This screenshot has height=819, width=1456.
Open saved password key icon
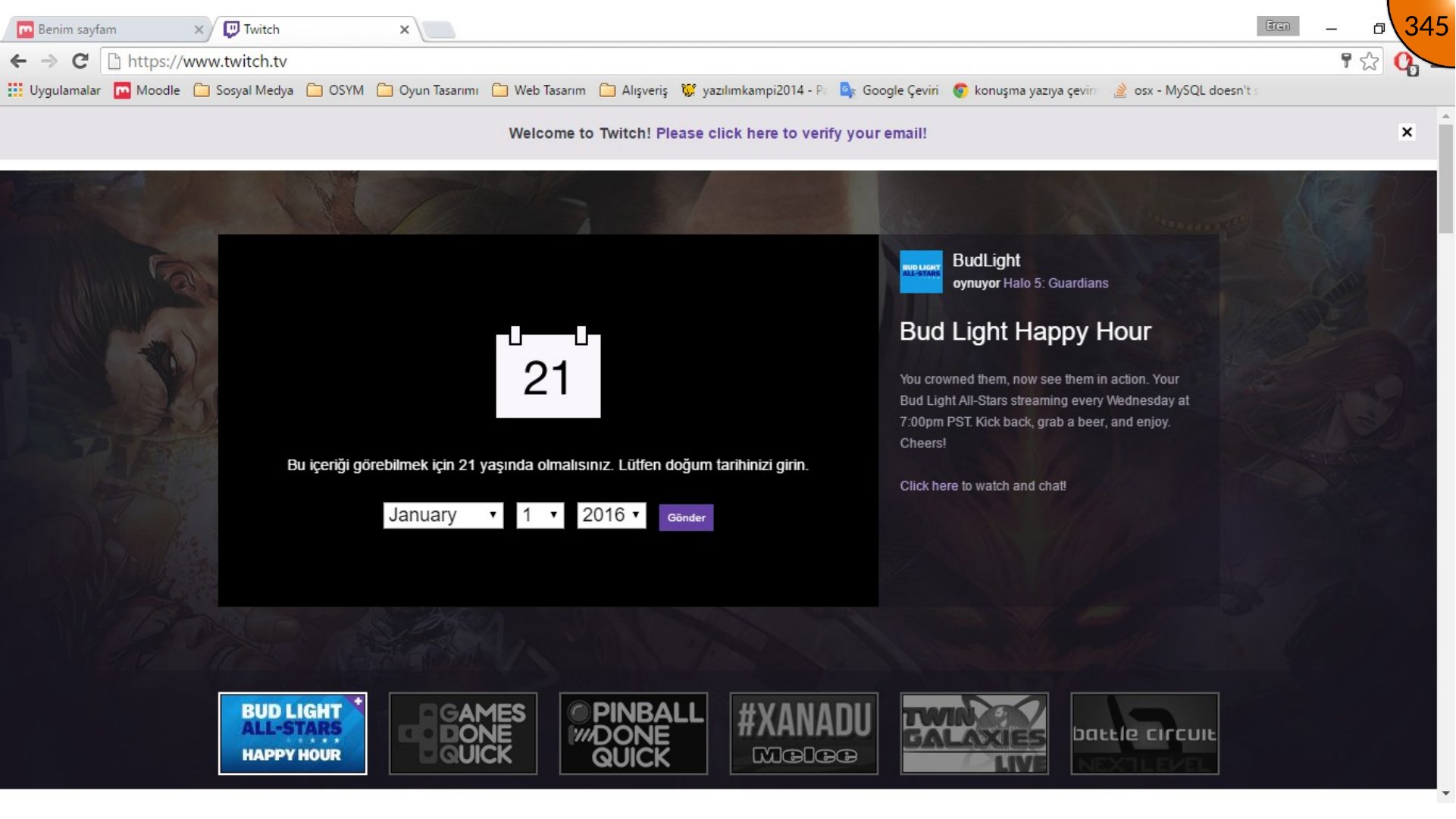tap(1346, 61)
